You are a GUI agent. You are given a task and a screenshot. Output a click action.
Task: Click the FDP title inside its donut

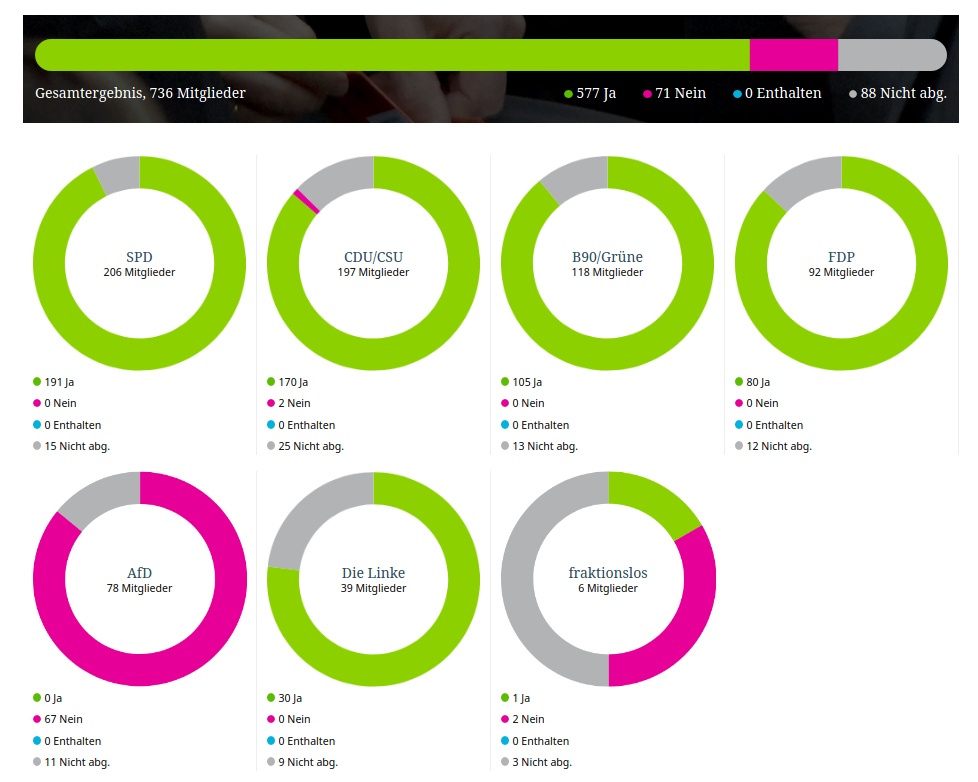841,257
